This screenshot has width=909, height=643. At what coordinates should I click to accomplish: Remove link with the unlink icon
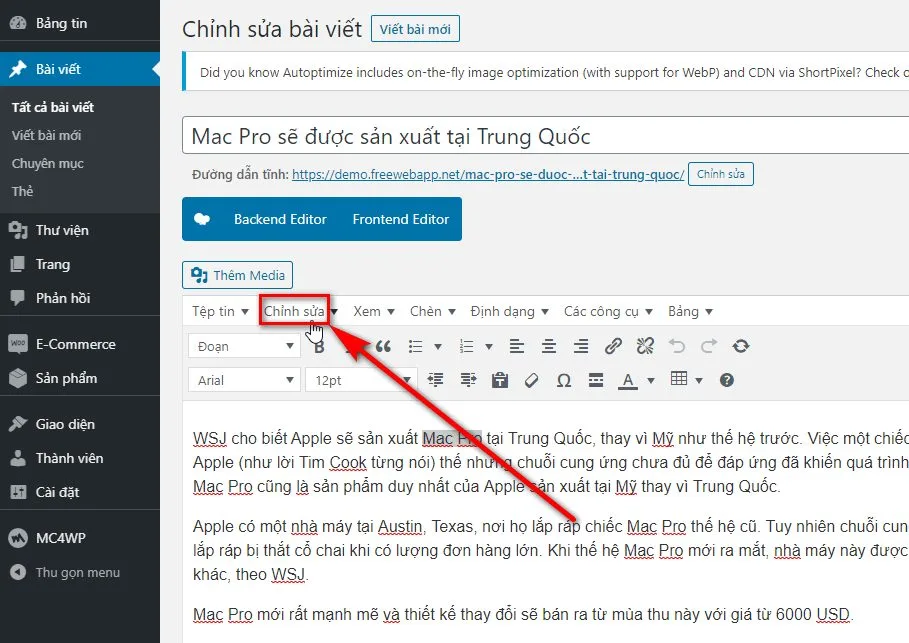pos(645,347)
